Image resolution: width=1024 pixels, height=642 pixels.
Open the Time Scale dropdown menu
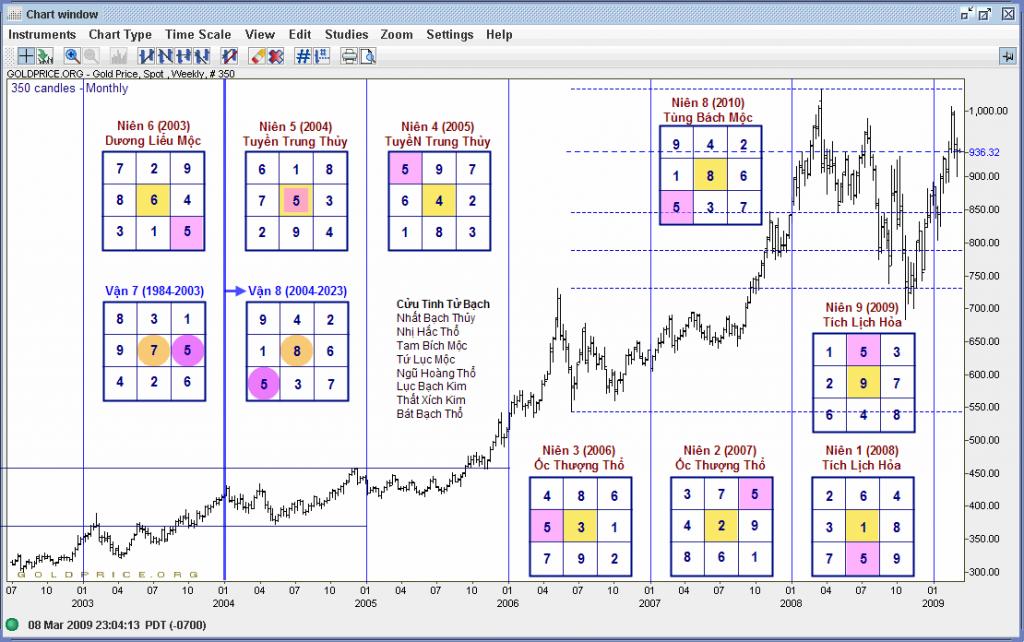(x=198, y=34)
